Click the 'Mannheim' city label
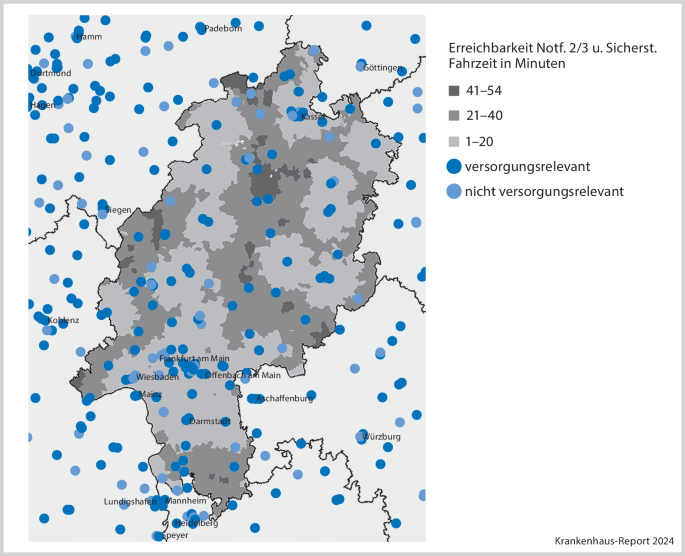Viewport: 685px width, 556px height. pyautogui.click(x=186, y=501)
